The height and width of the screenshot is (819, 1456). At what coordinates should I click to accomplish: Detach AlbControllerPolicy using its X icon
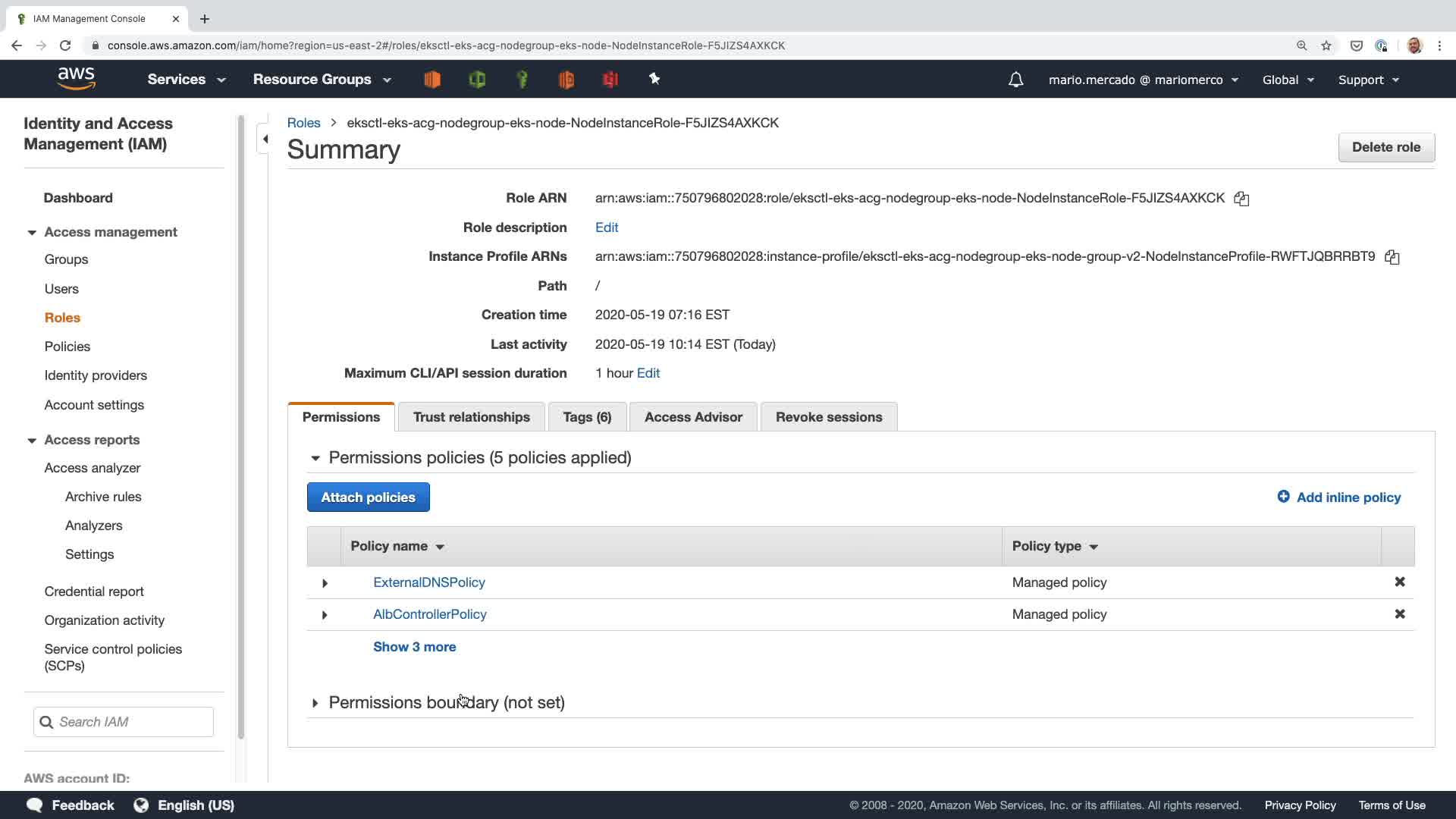[1399, 613]
